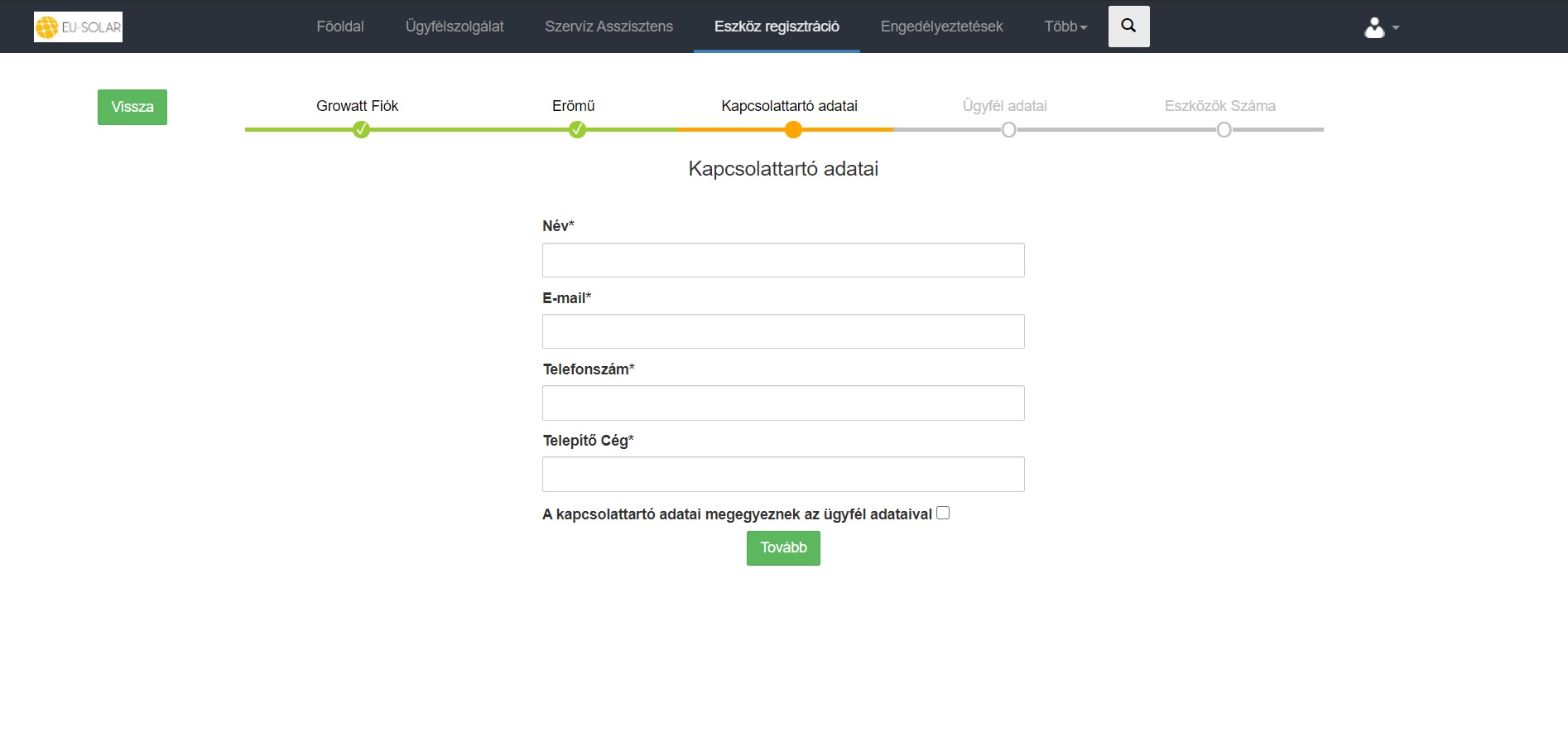Click the Growatt Fiók completed step checkmark
This screenshot has width=1568, height=738.
click(x=361, y=130)
